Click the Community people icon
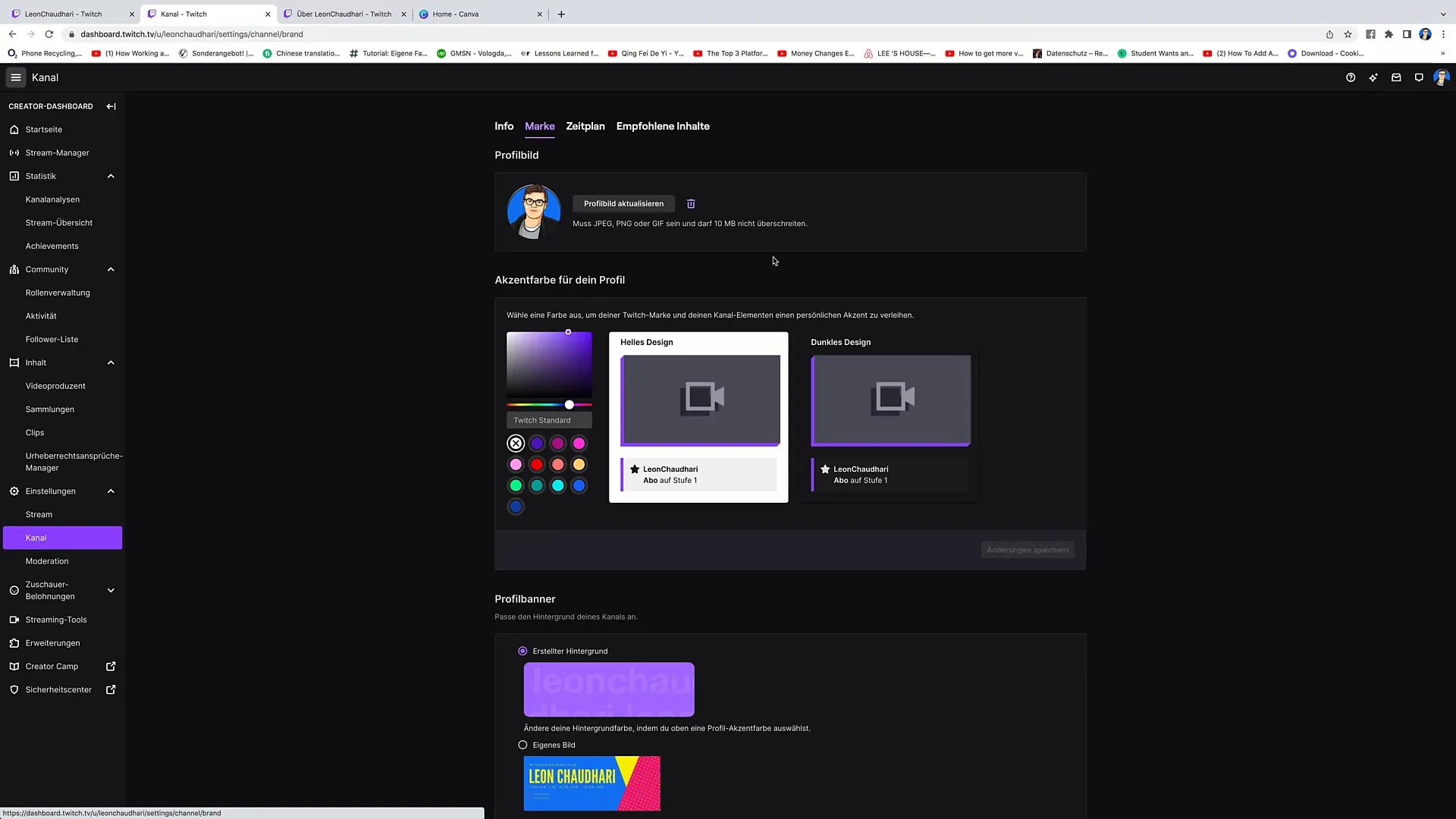Screen dimensions: 1456x819 click(14, 269)
